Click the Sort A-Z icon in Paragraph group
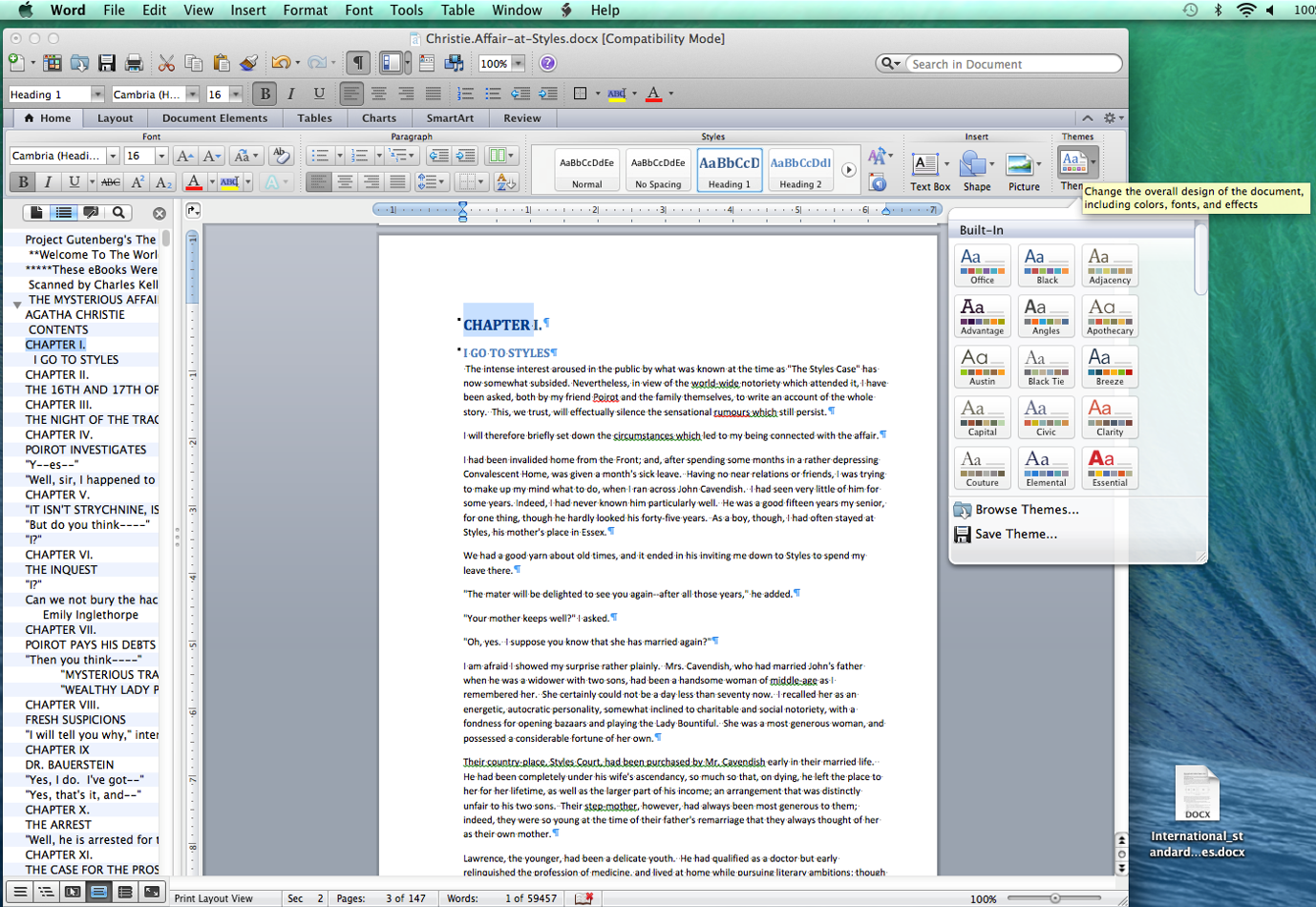 [x=505, y=181]
